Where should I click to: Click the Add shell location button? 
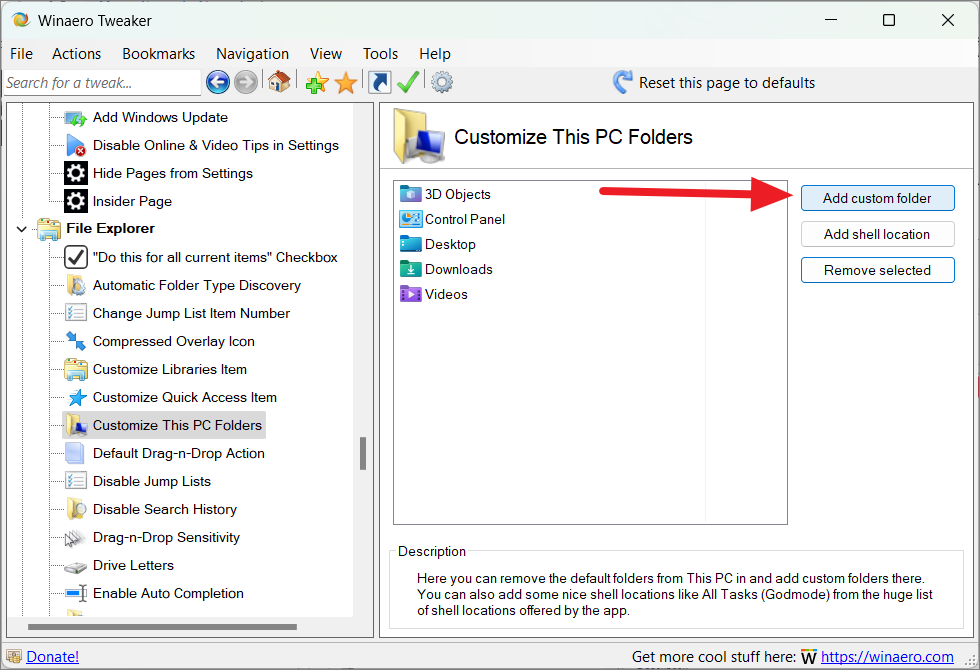point(878,234)
